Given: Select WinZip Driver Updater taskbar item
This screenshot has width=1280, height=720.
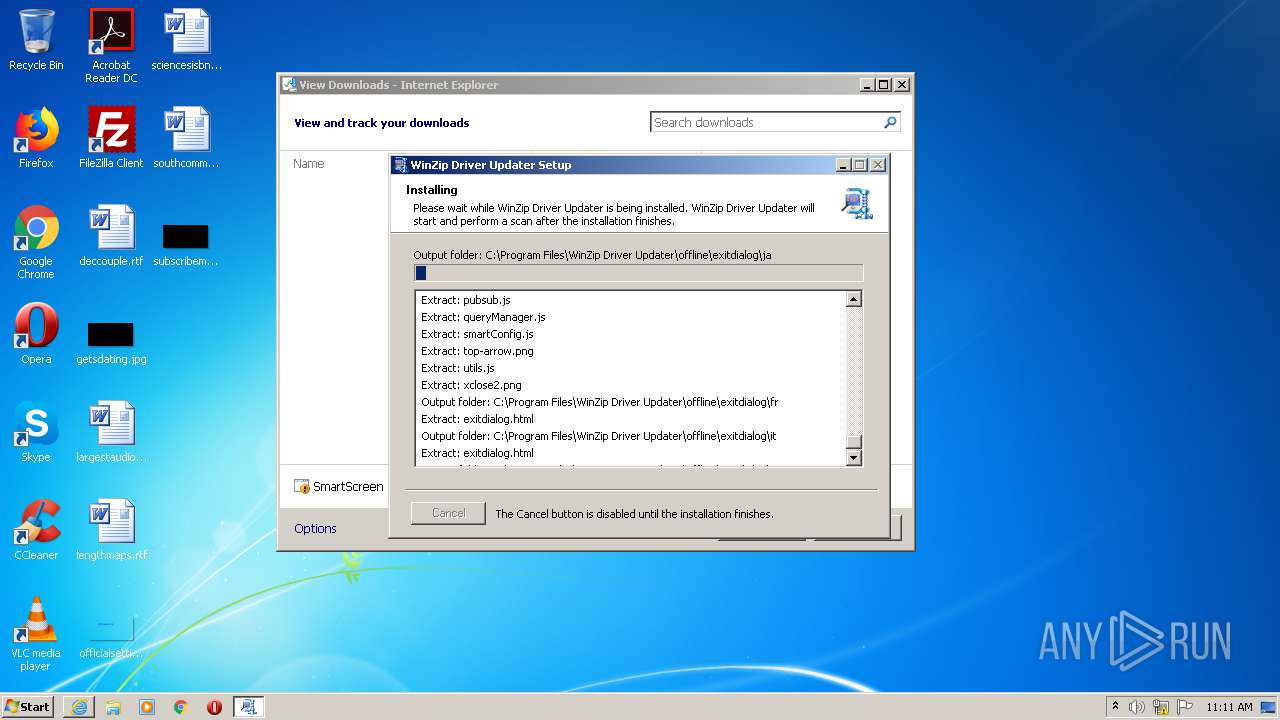Looking at the screenshot, I should (x=248, y=707).
